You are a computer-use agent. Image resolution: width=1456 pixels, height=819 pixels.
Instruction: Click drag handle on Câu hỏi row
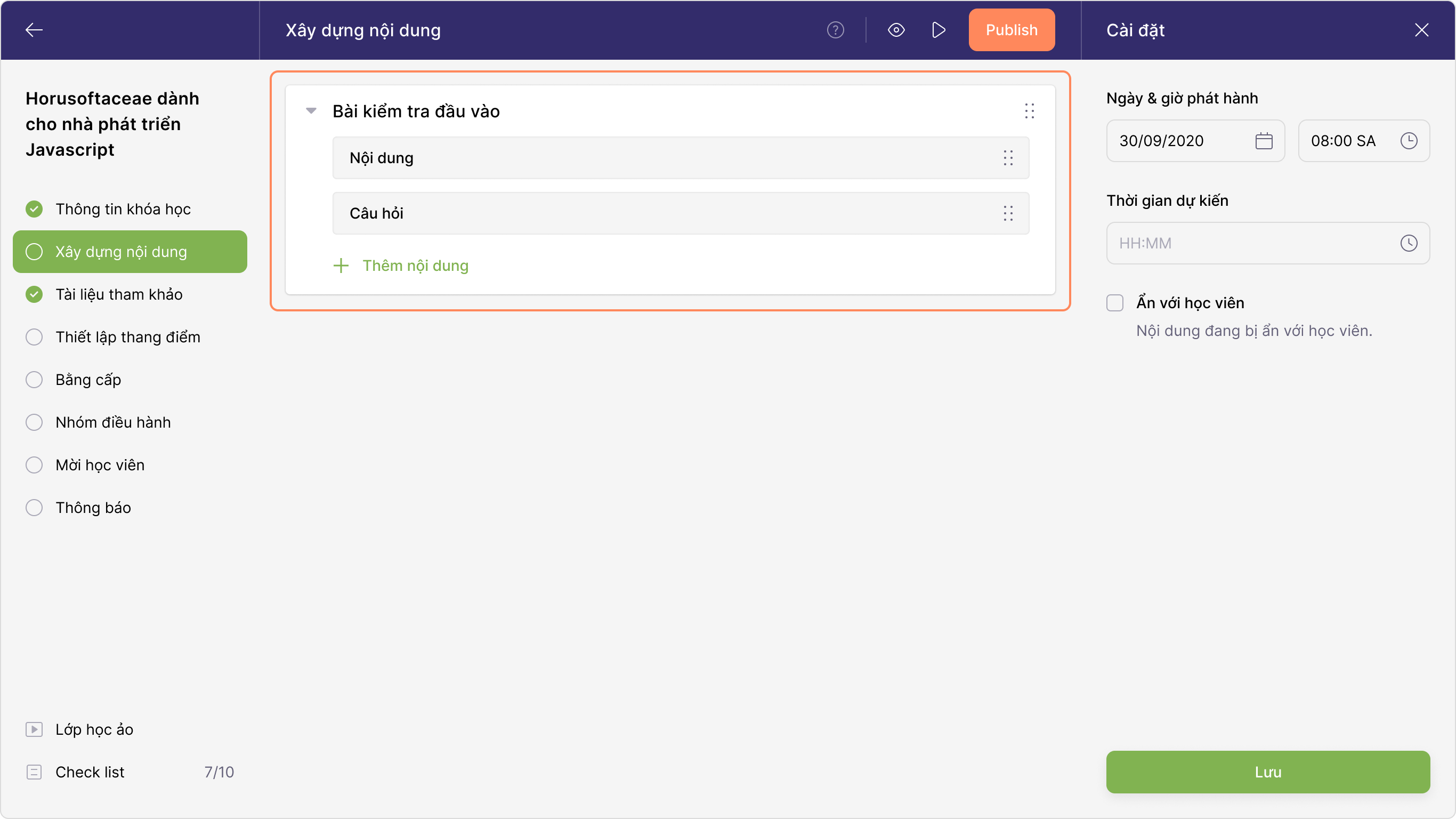click(x=1008, y=213)
